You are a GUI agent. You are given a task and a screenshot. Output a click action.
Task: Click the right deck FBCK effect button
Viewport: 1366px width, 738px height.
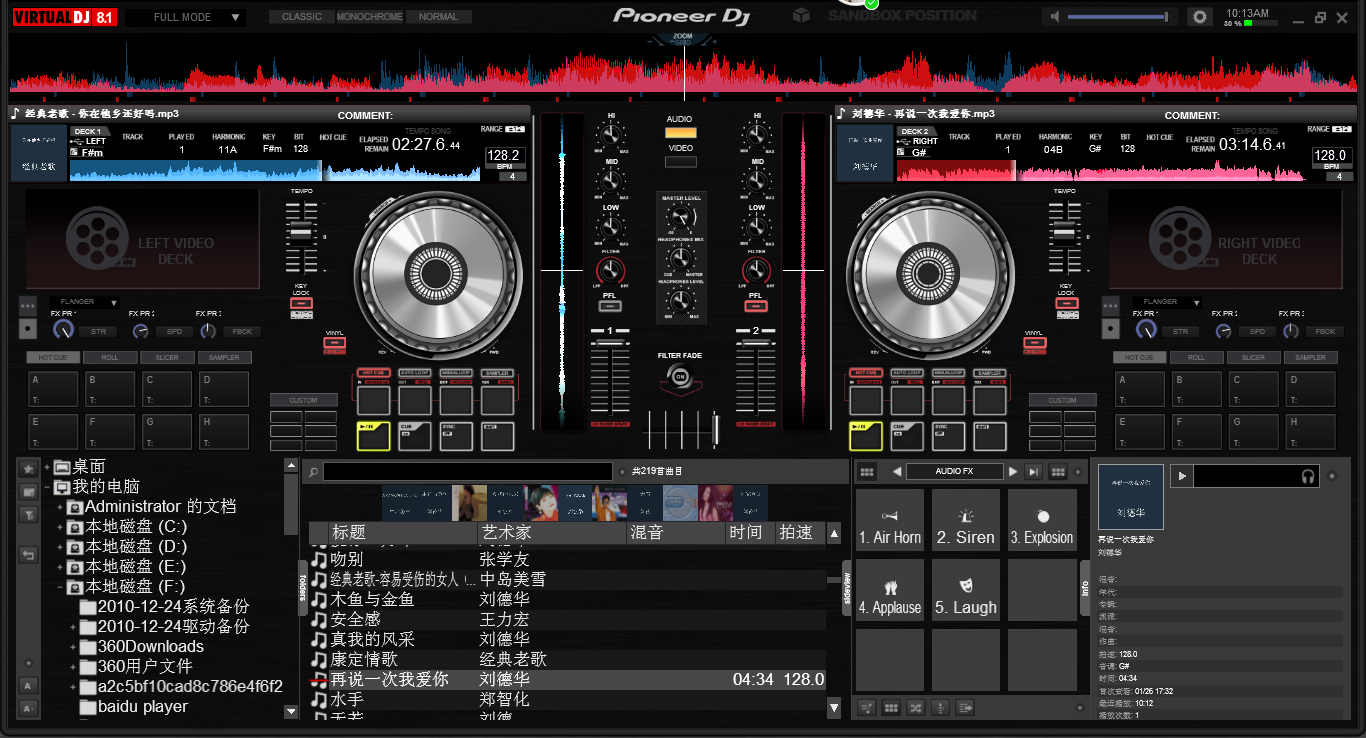[x=1325, y=331]
